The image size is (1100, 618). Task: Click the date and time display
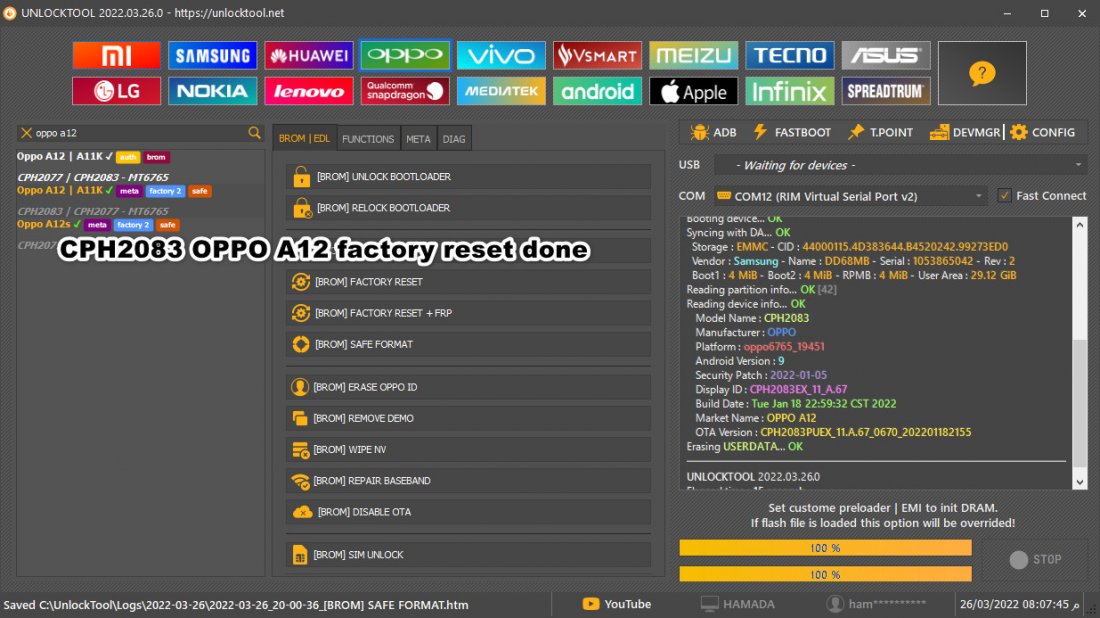click(x=1019, y=604)
